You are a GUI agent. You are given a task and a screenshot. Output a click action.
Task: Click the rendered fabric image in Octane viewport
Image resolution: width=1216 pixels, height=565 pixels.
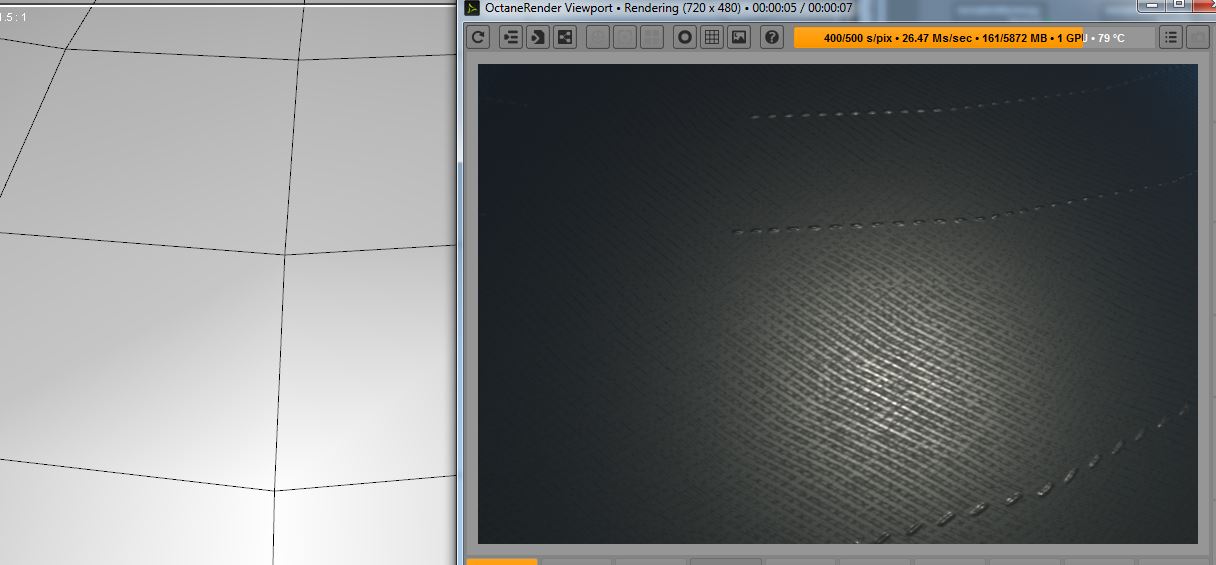tap(837, 304)
